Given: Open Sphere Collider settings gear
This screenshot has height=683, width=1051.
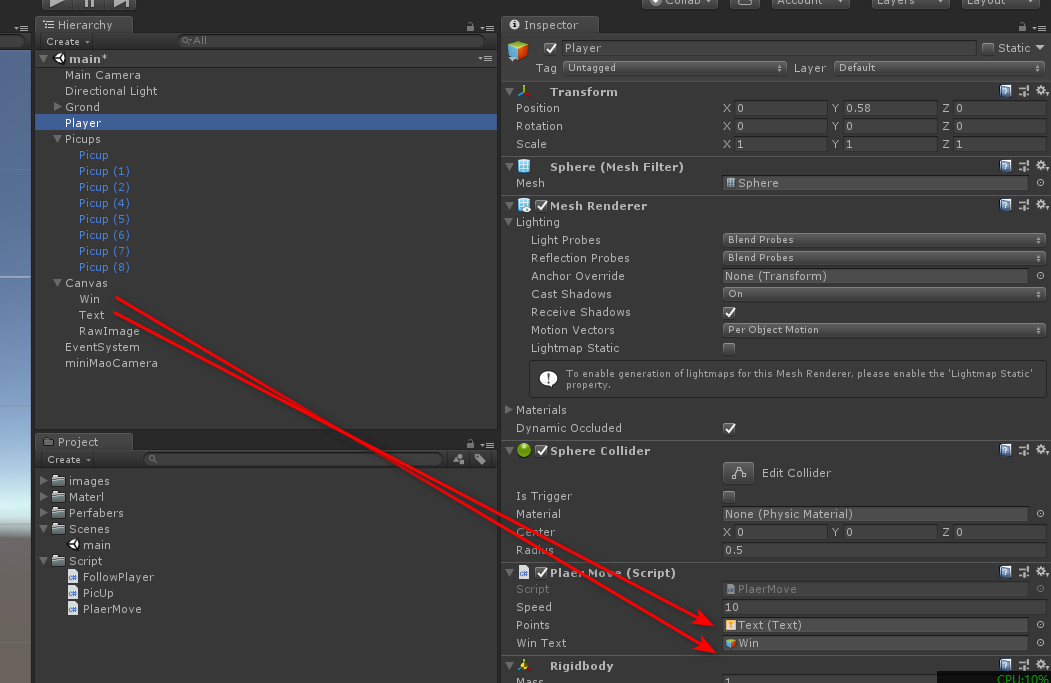Looking at the screenshot, I should [x=1042, y=450].
